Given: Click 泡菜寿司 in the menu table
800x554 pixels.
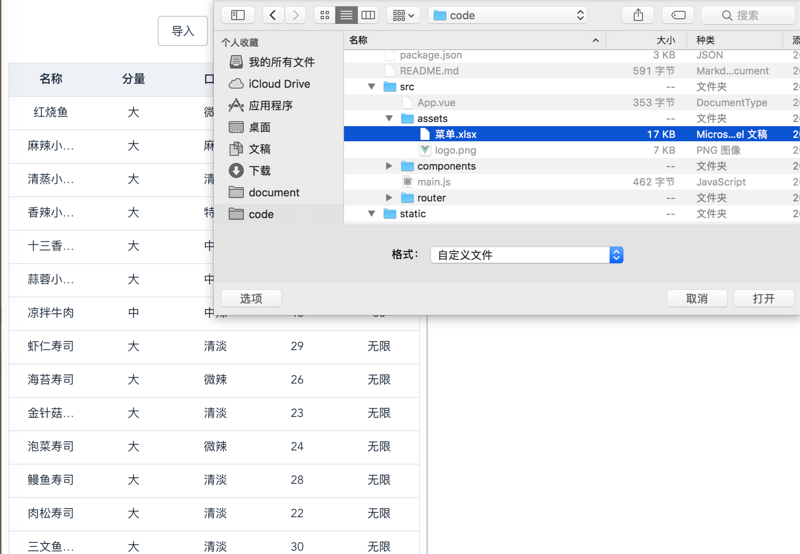Looking at the screenshot, I should point(51,446).
